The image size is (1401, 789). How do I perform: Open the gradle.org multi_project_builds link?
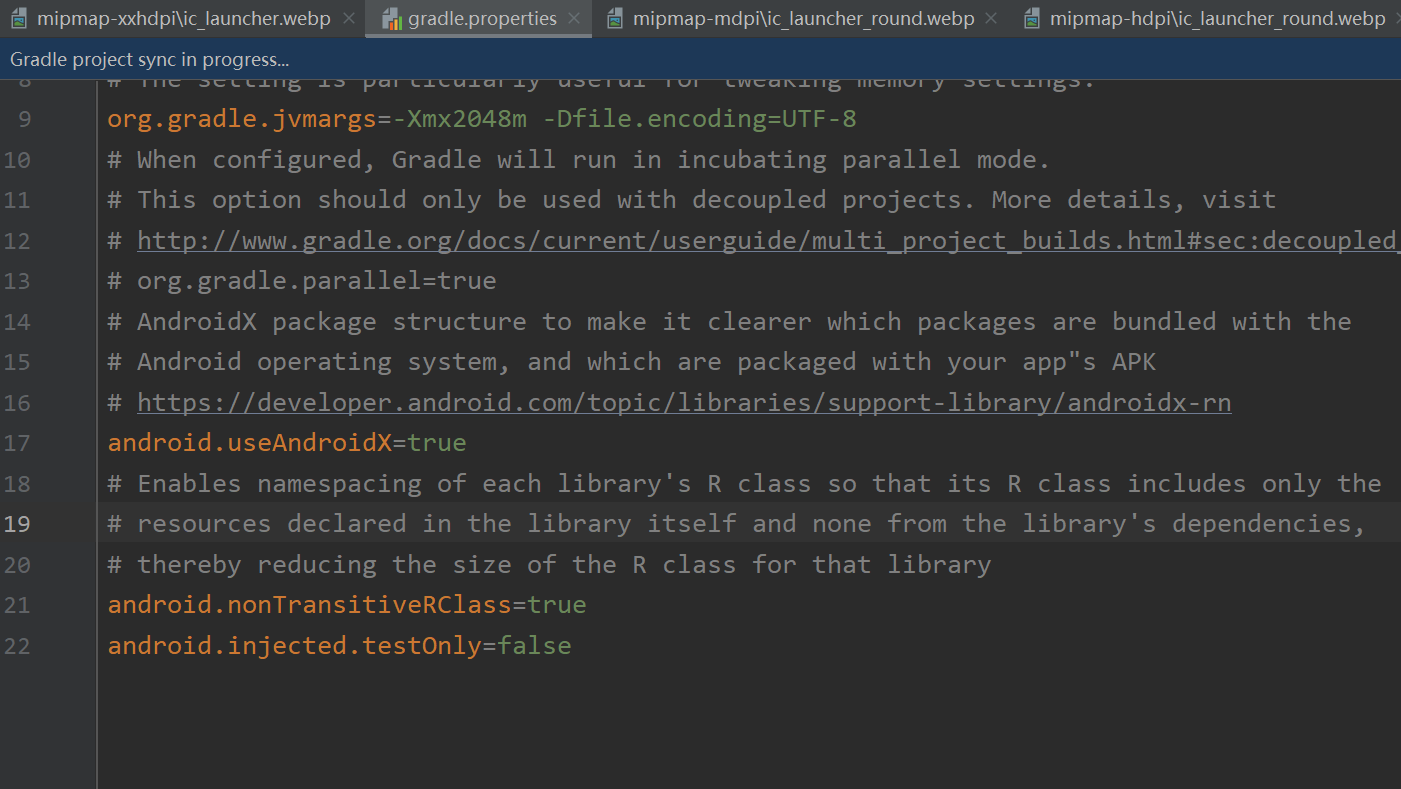[769, 241]
